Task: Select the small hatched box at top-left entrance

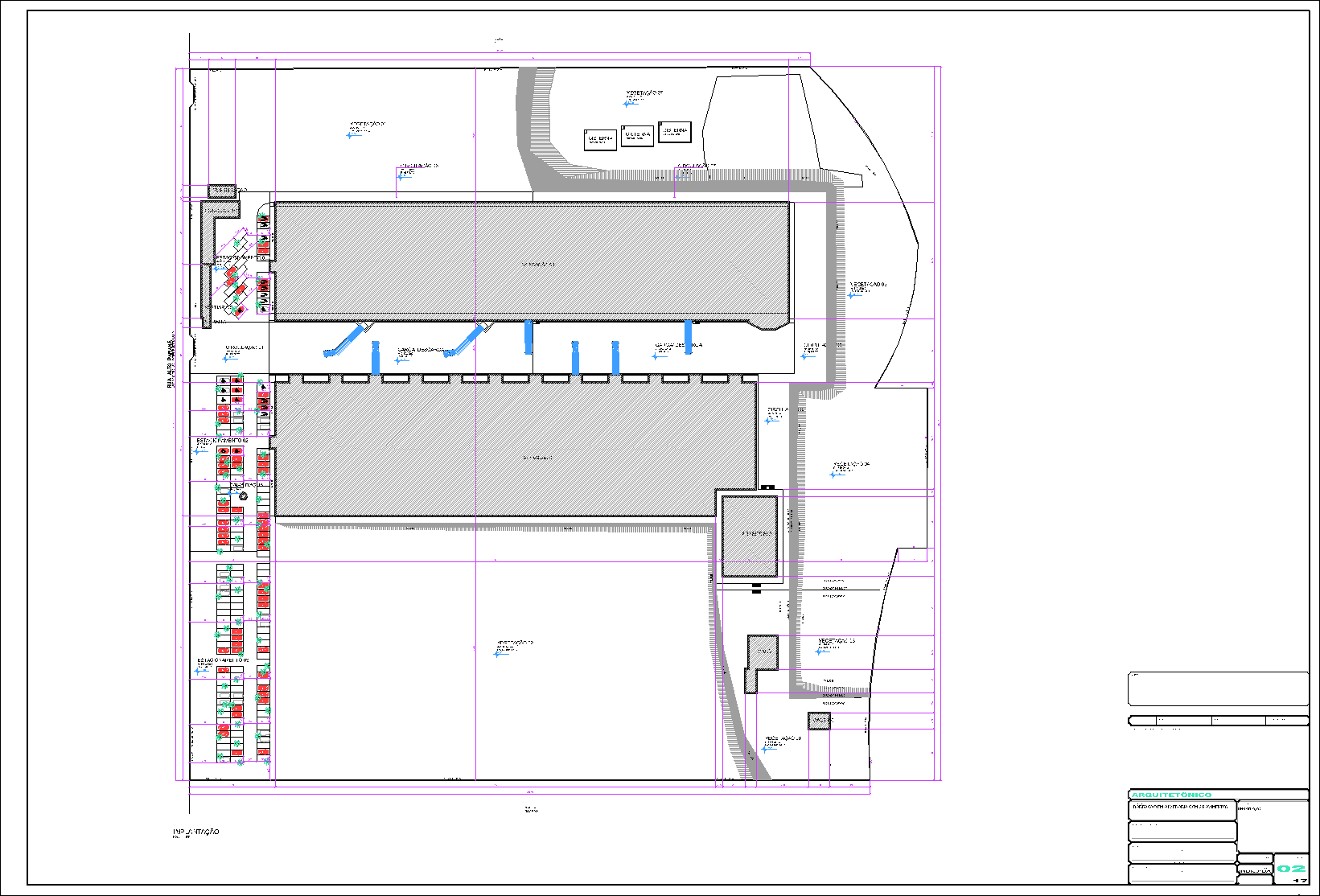Action: tap(222, 191)
